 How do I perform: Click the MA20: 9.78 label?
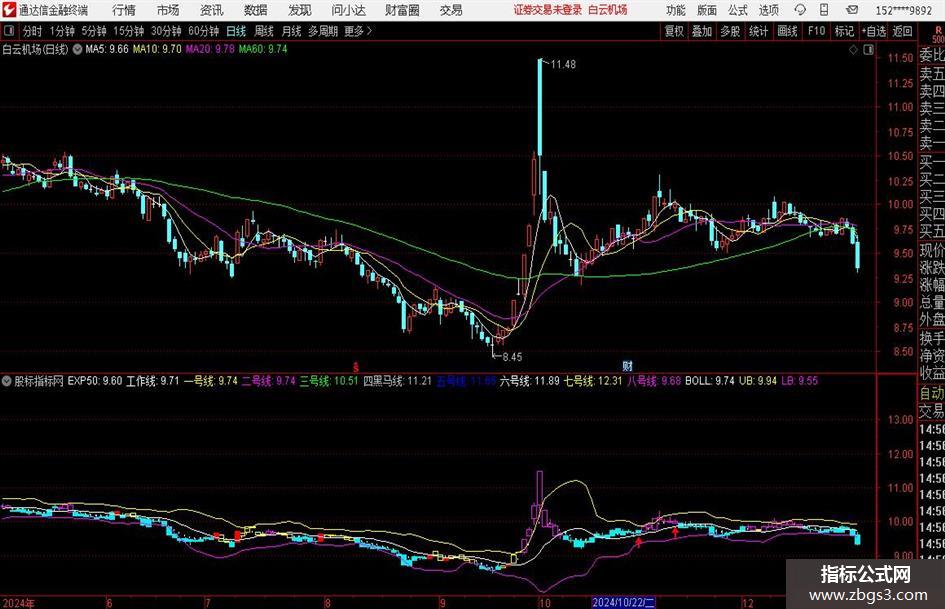210,49
